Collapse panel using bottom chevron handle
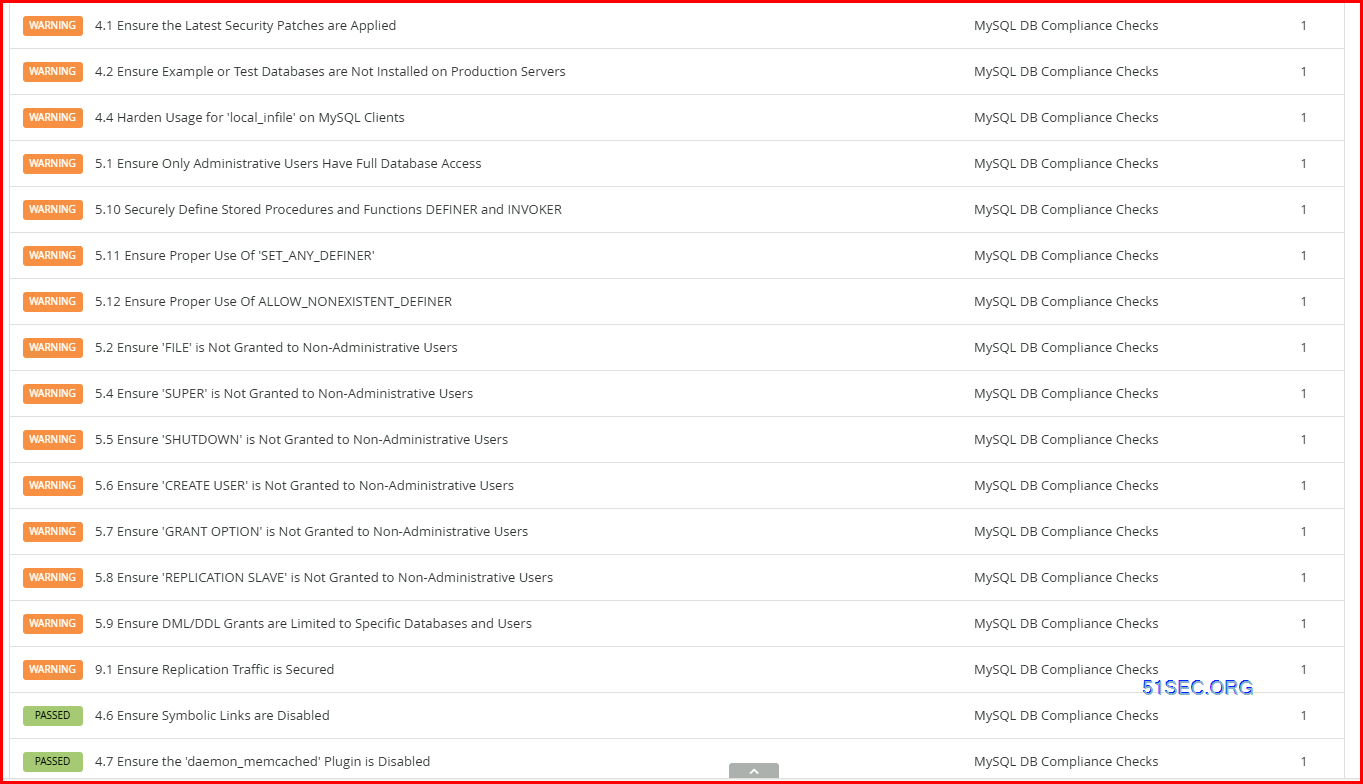1363x784 pixels. coord(753,771)
